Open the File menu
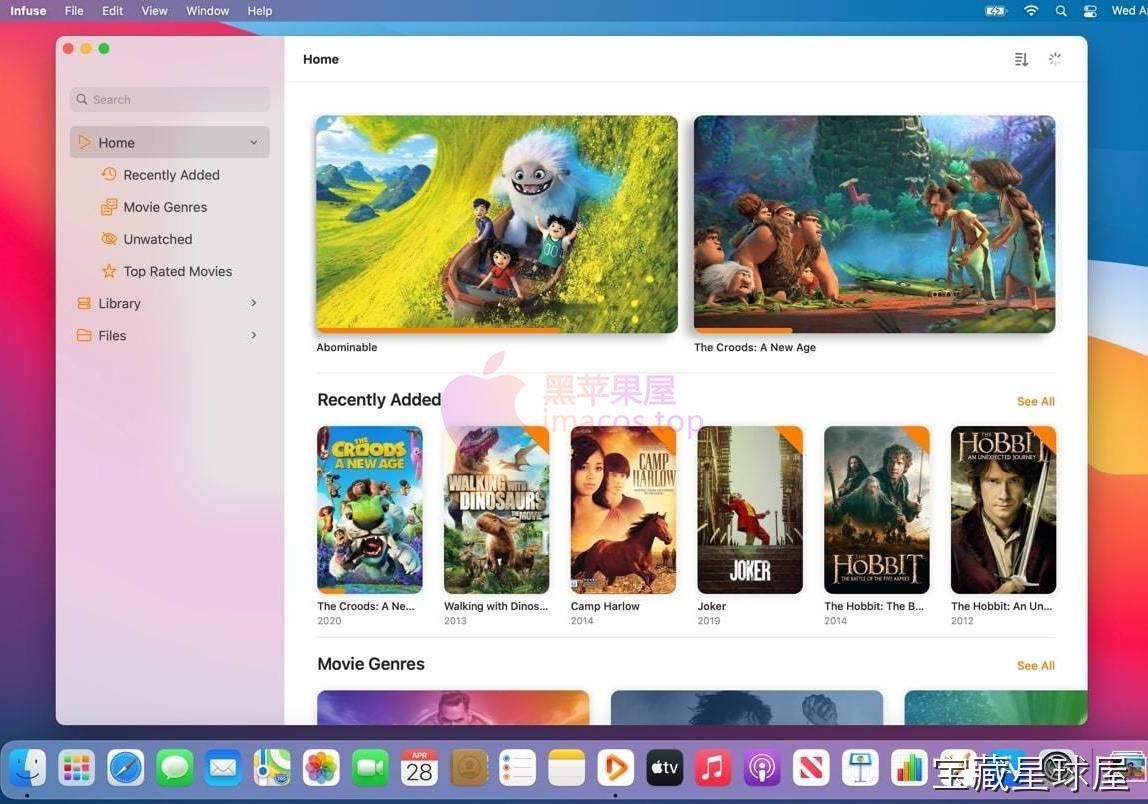This screenshot has width=1148, height=804. pyautogui.click(x=74, y=11)
